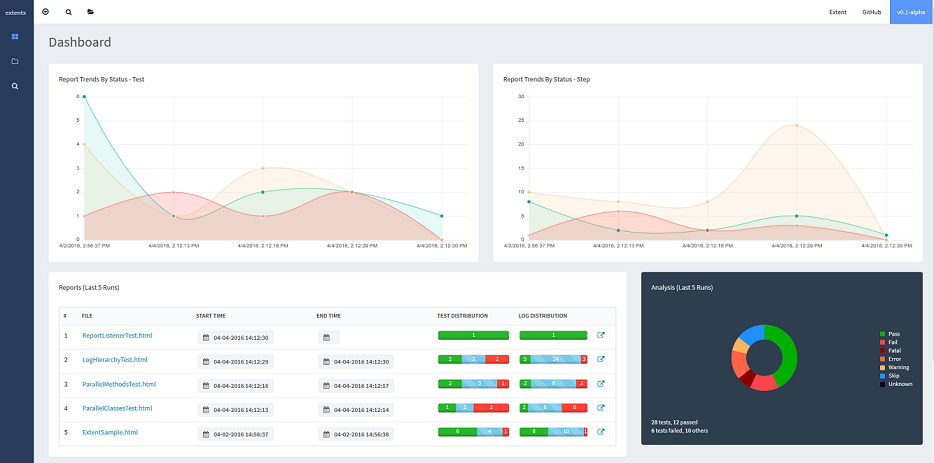Toggle the Fail legend entry in Analysis chart
934x463 pixels.
pyautogui.click(x=887, y=342)
